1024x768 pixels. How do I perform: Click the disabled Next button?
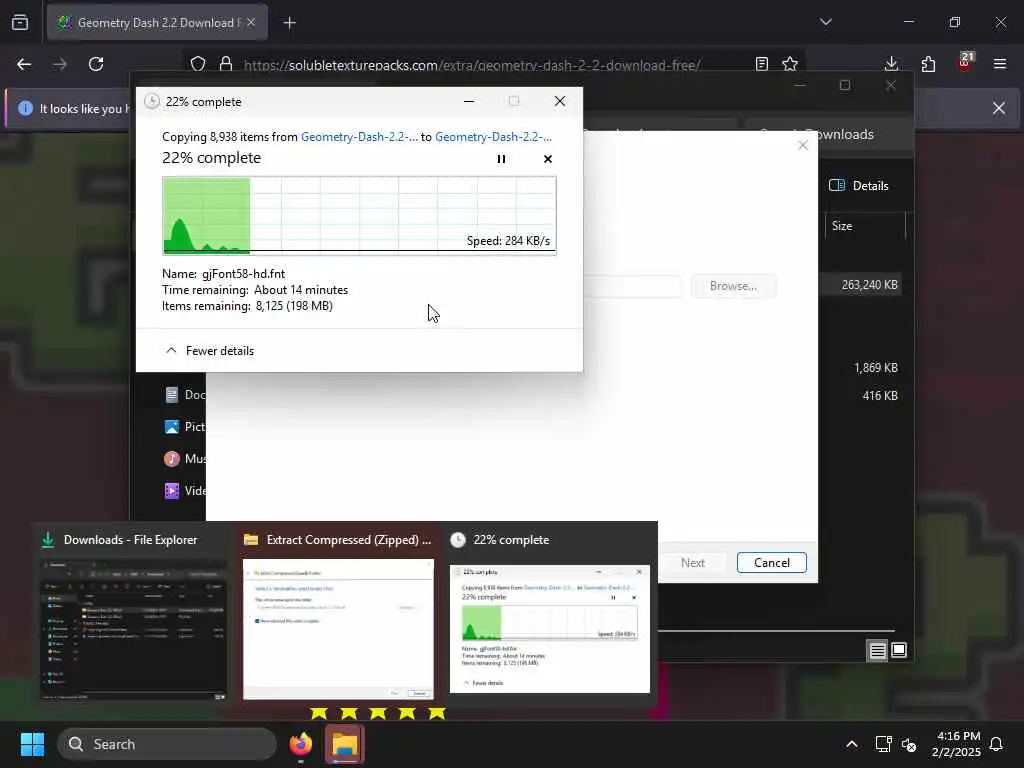(x=692, y=563)
